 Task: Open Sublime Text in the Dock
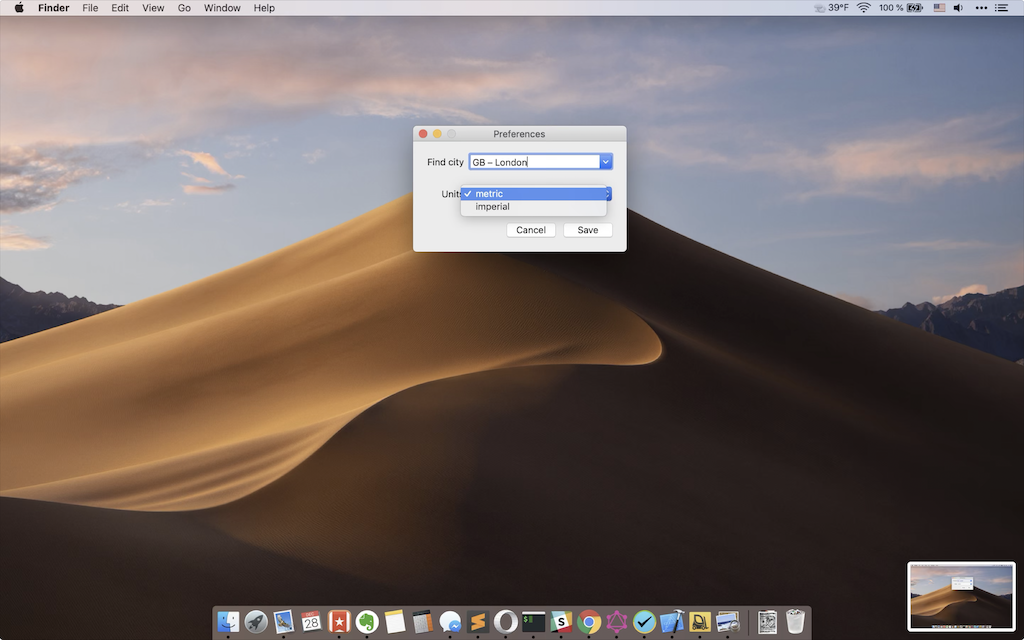click(x=478, y=621)
